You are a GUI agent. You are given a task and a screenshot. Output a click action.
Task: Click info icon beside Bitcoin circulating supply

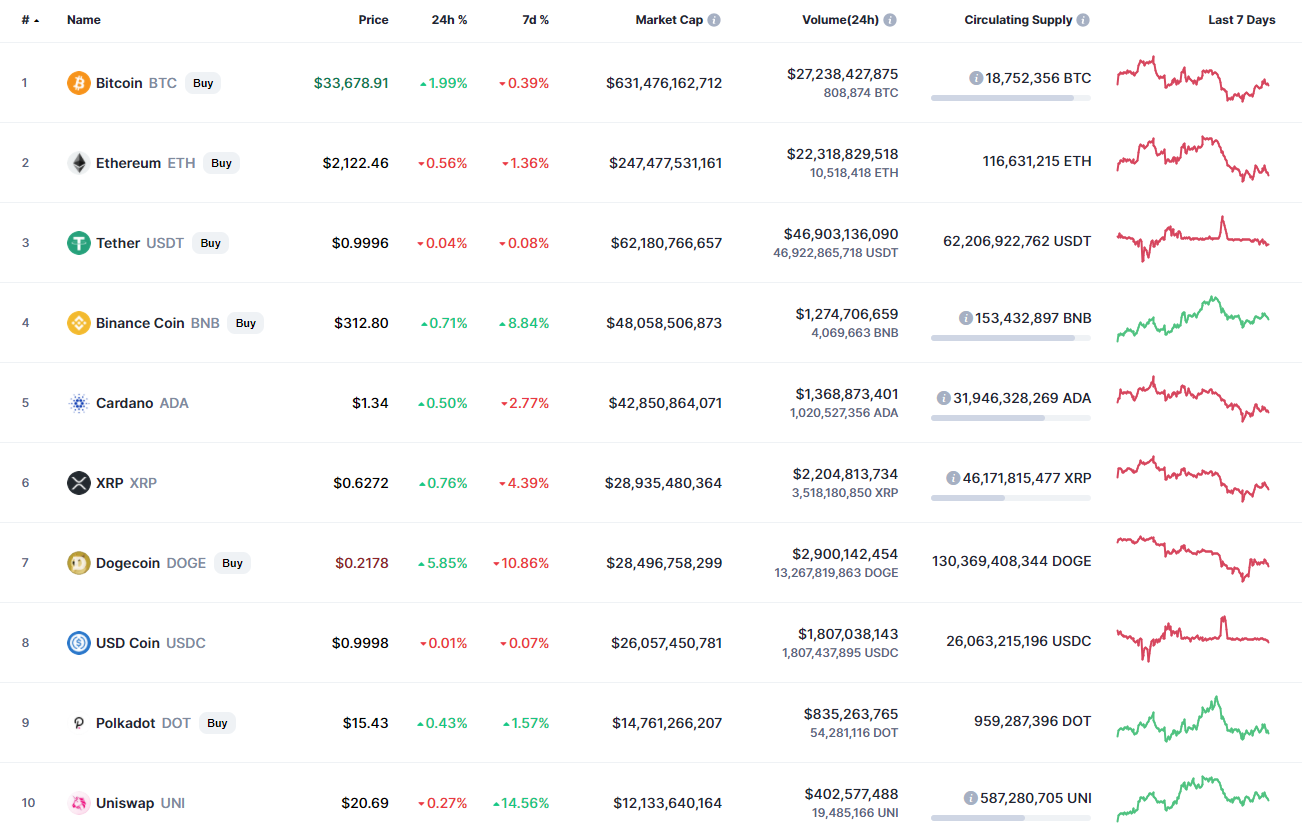[x=976, y=78]
